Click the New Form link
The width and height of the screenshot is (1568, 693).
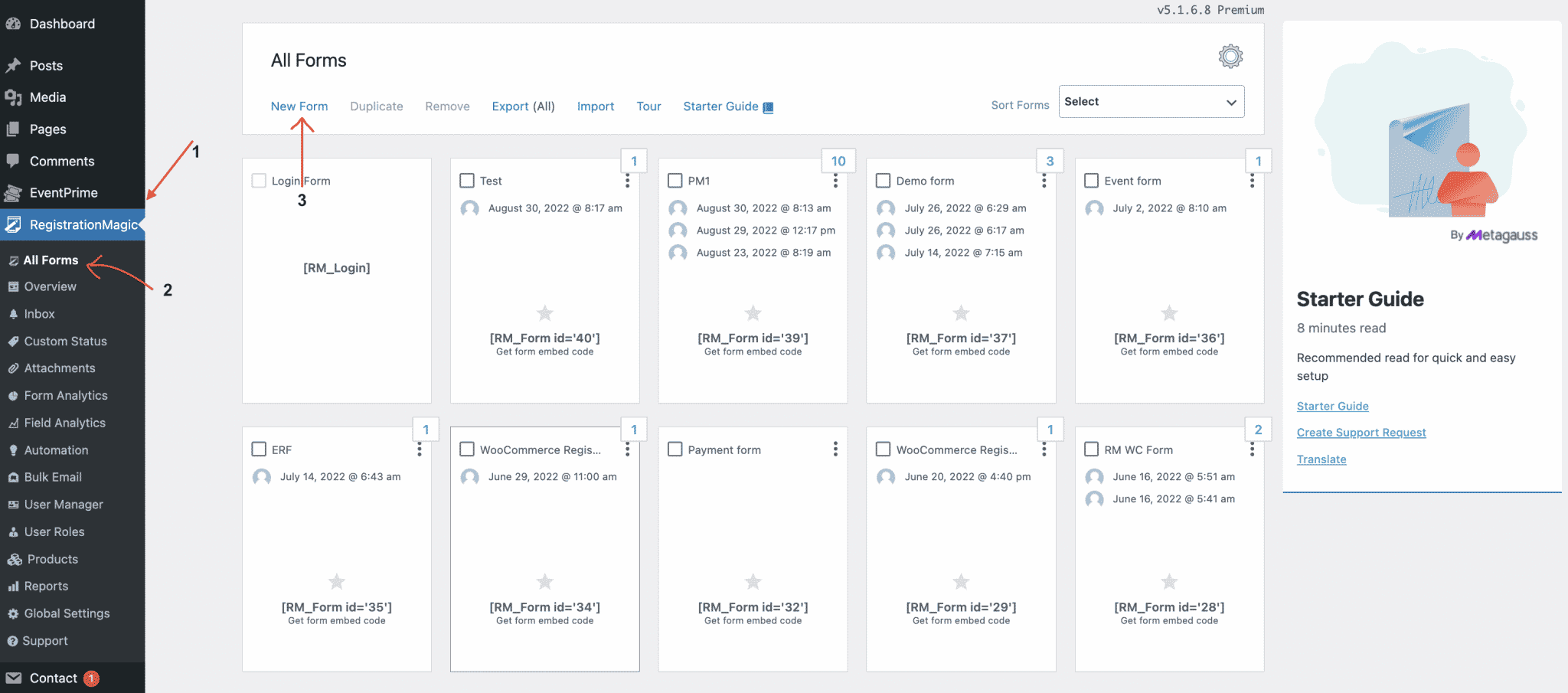coord(299,106)
